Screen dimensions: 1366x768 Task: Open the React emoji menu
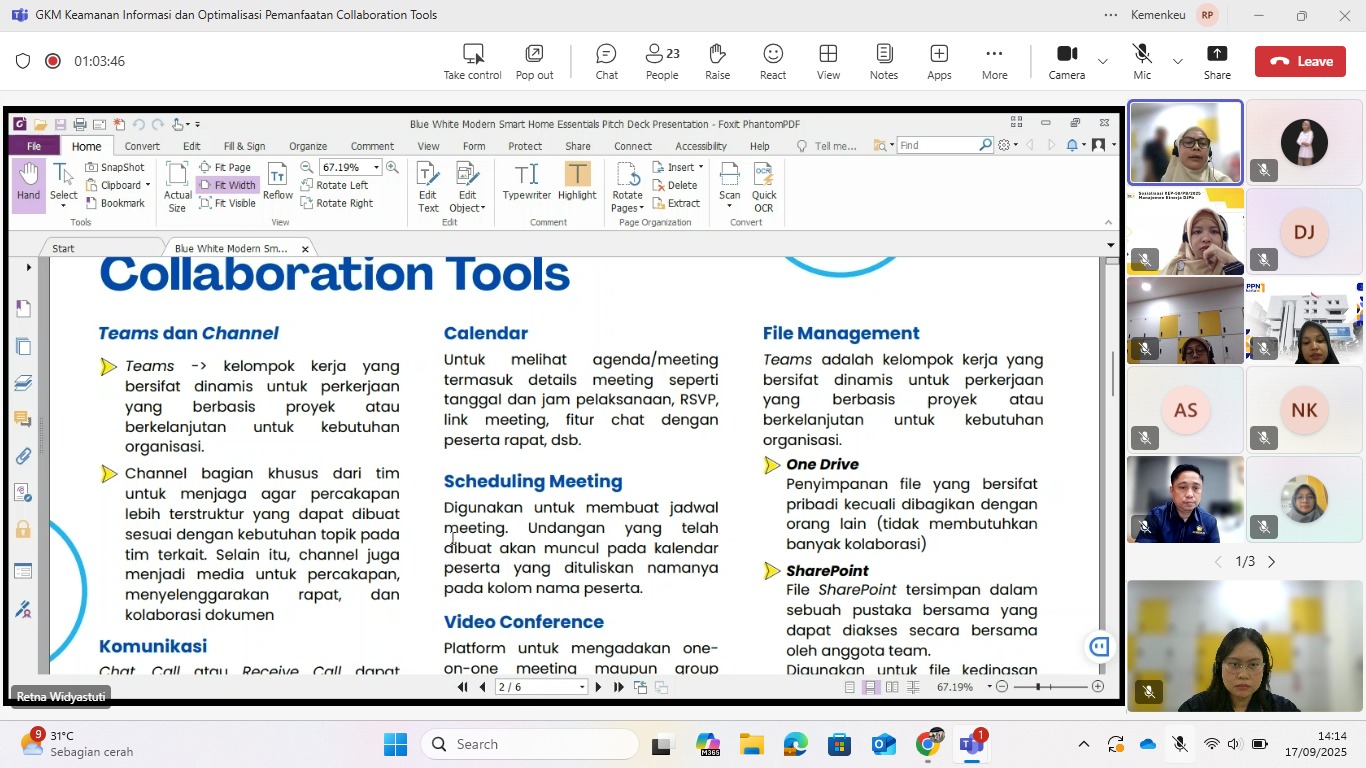click(x=773, y=61)
